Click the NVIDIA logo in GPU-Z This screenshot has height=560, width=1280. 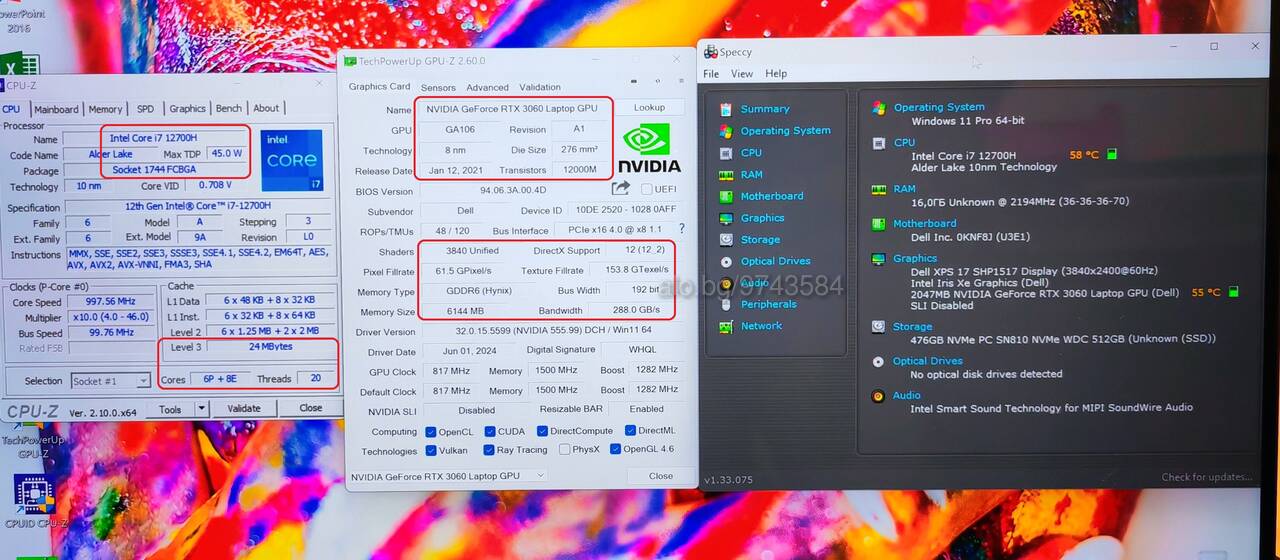coord(649,147)
